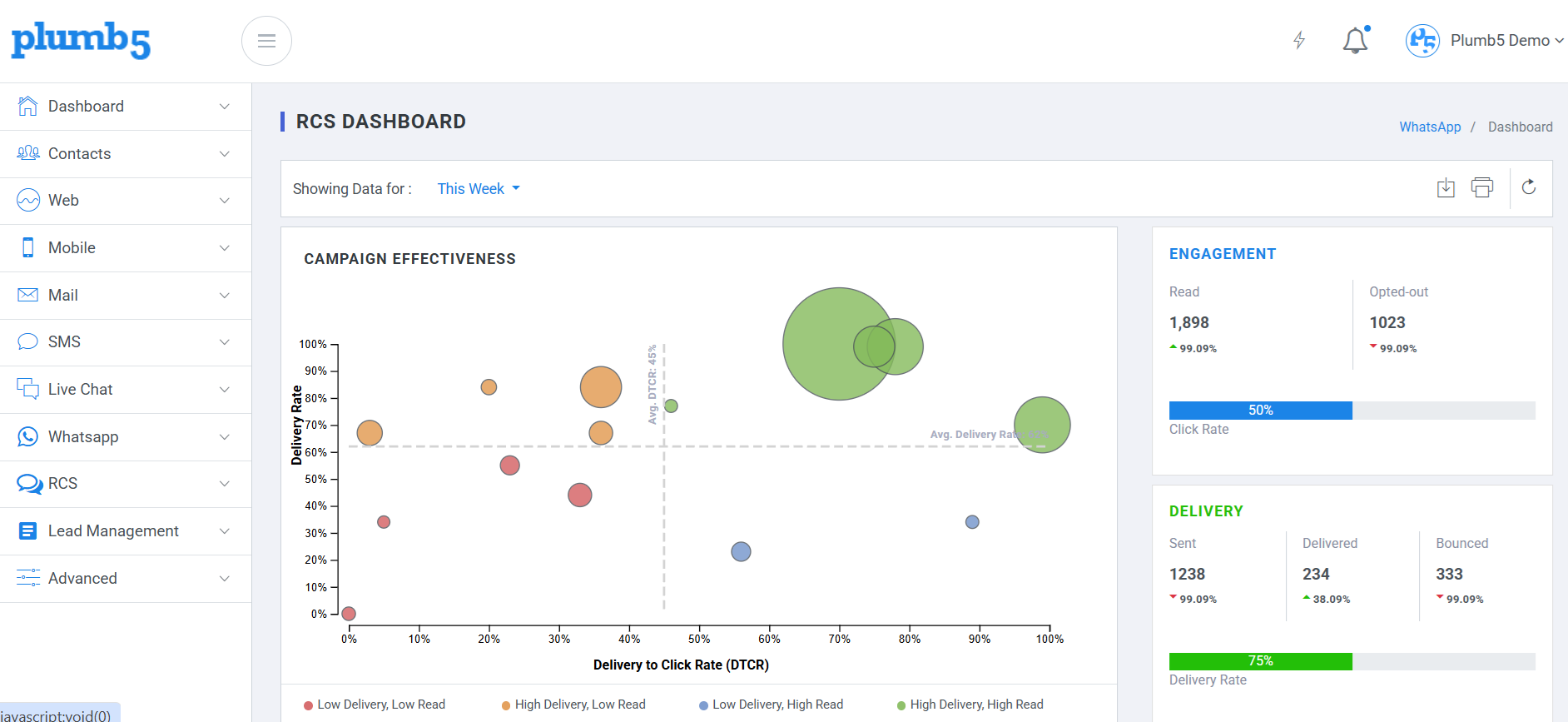The width and height of the screenshot is (1568, 722).
Task: Click the plumb5 logo
Action: tap(81, 40)
